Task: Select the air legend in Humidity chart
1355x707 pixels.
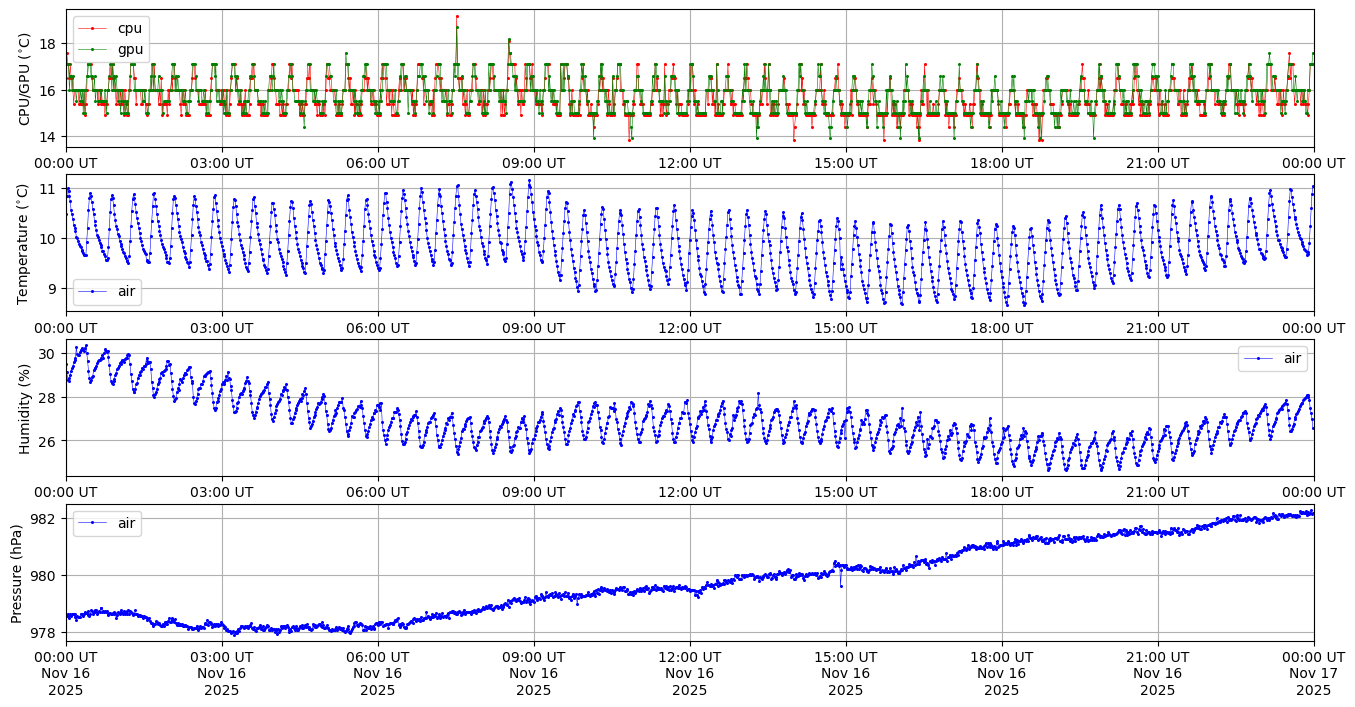Action: click(x=1272, y=358)
